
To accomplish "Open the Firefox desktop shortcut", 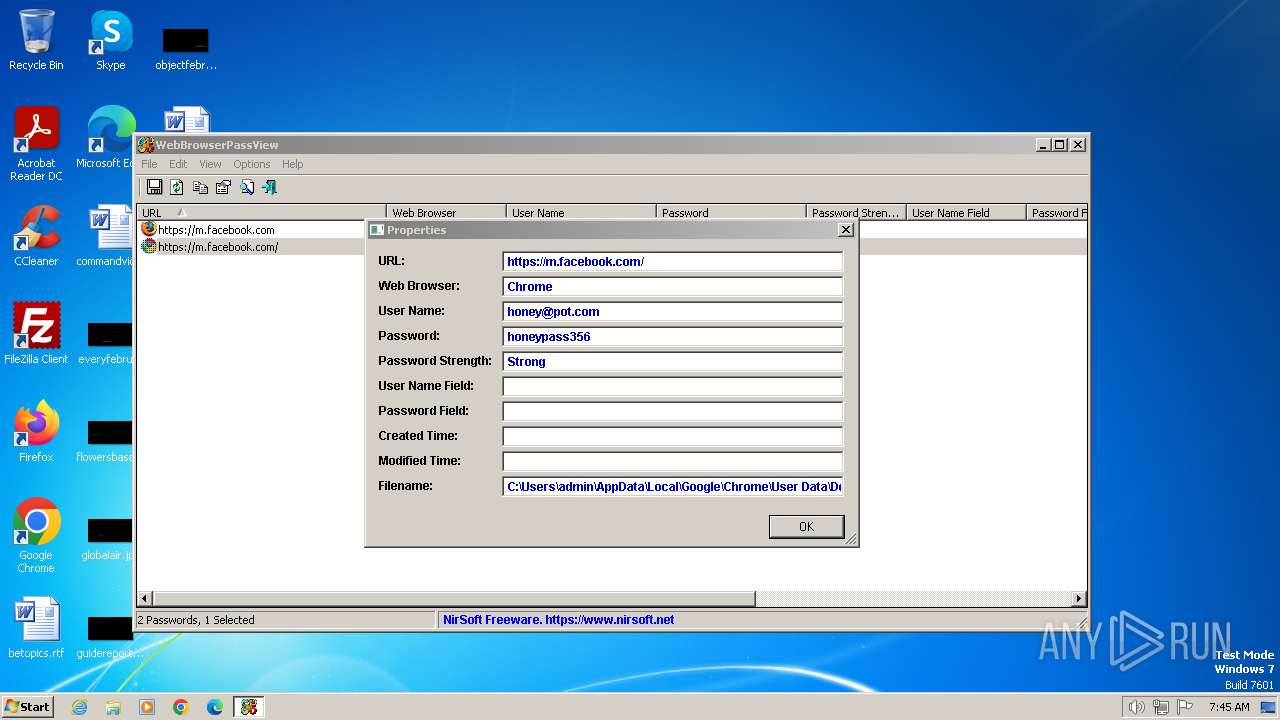I will pyautogui.click(x=36, y=431).
